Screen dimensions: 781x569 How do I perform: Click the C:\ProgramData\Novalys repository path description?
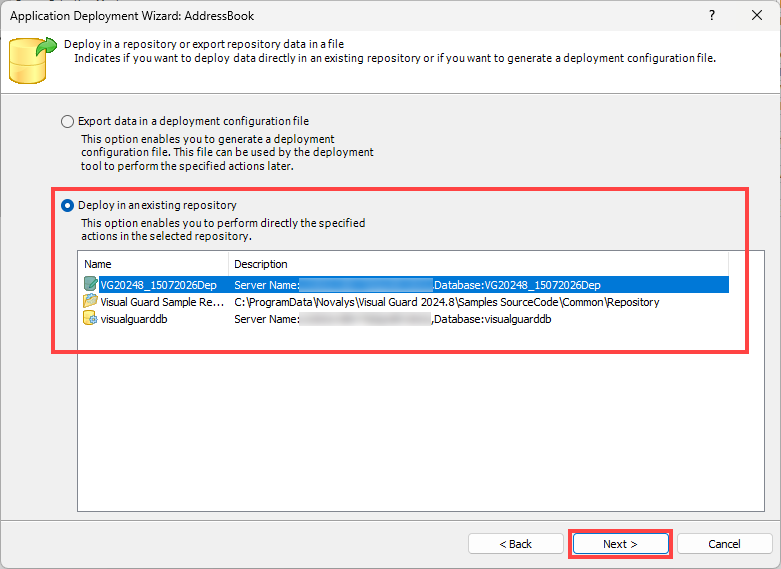point(447,302)
